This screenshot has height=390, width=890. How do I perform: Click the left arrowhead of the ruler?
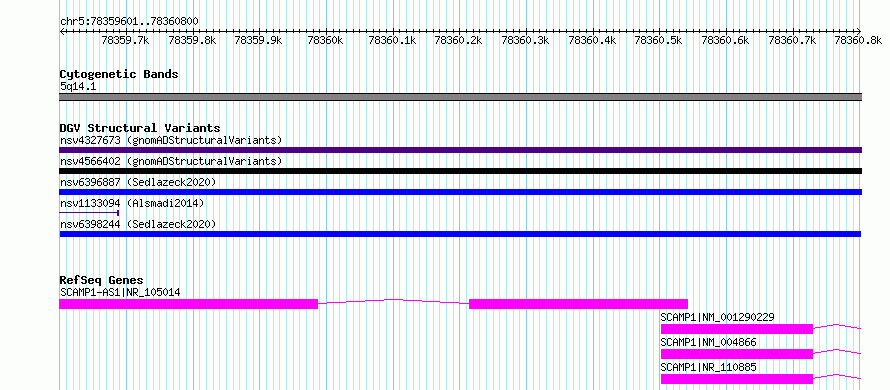pos(62,31)
